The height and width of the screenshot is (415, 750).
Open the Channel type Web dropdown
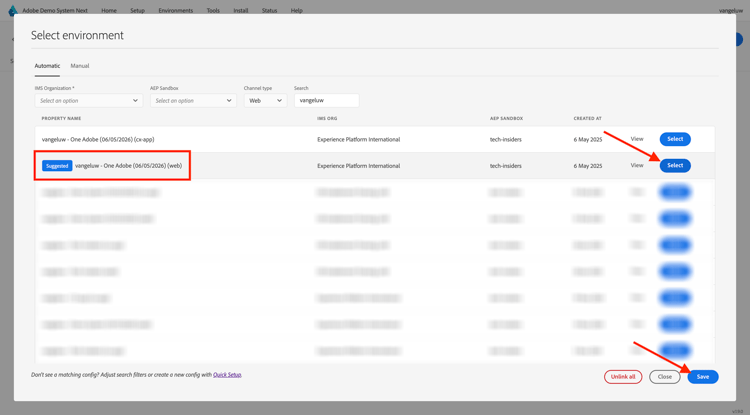pos(265,100)
